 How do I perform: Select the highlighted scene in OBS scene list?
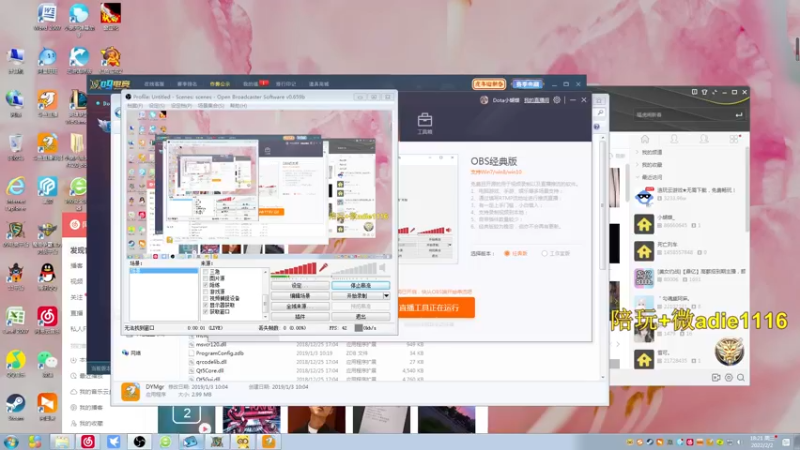pyautogui.click(x=163, y=271)
